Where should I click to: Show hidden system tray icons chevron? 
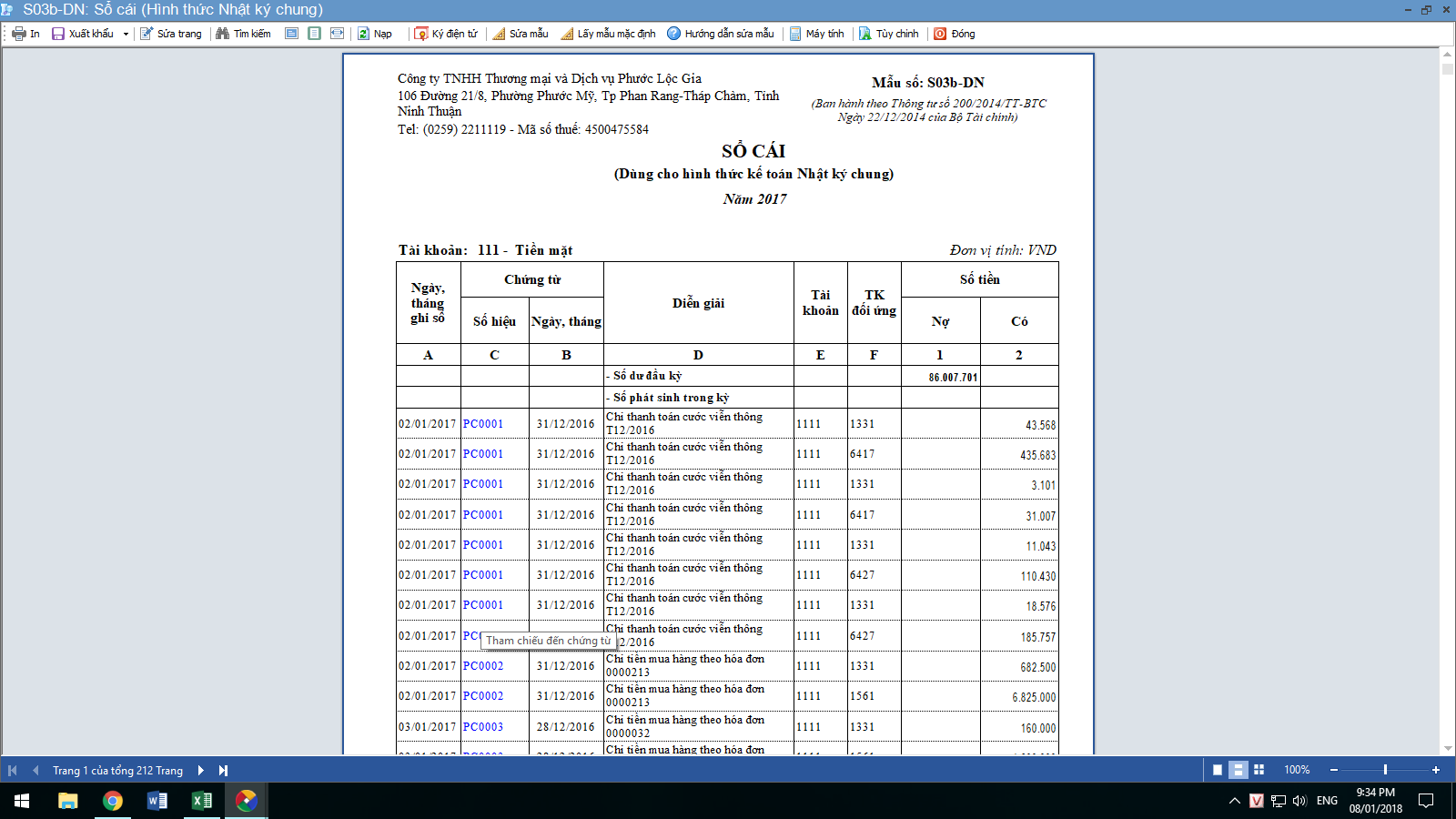pyautogui.click(x=1234, y=801)
